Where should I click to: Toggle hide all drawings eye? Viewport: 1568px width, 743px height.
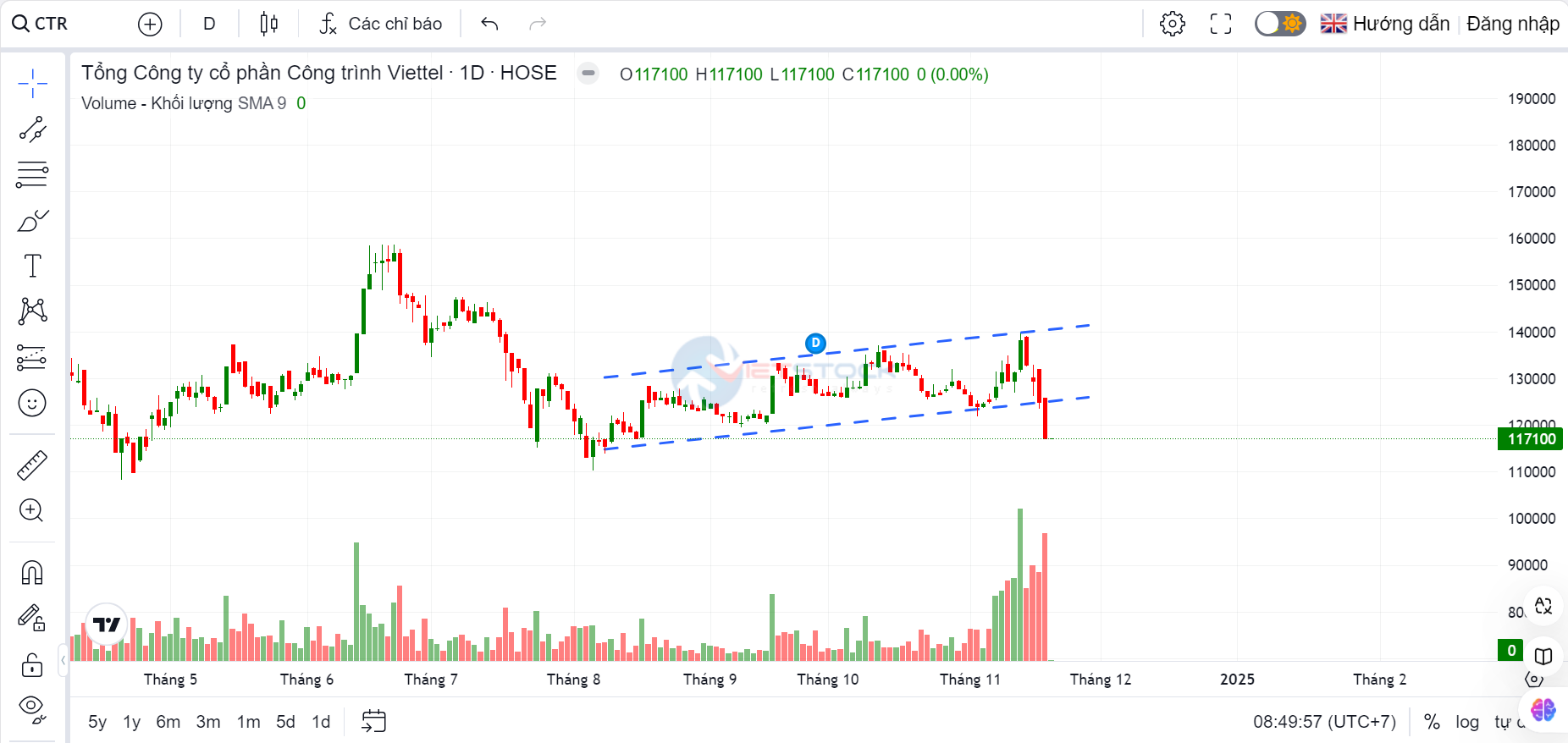32,707
